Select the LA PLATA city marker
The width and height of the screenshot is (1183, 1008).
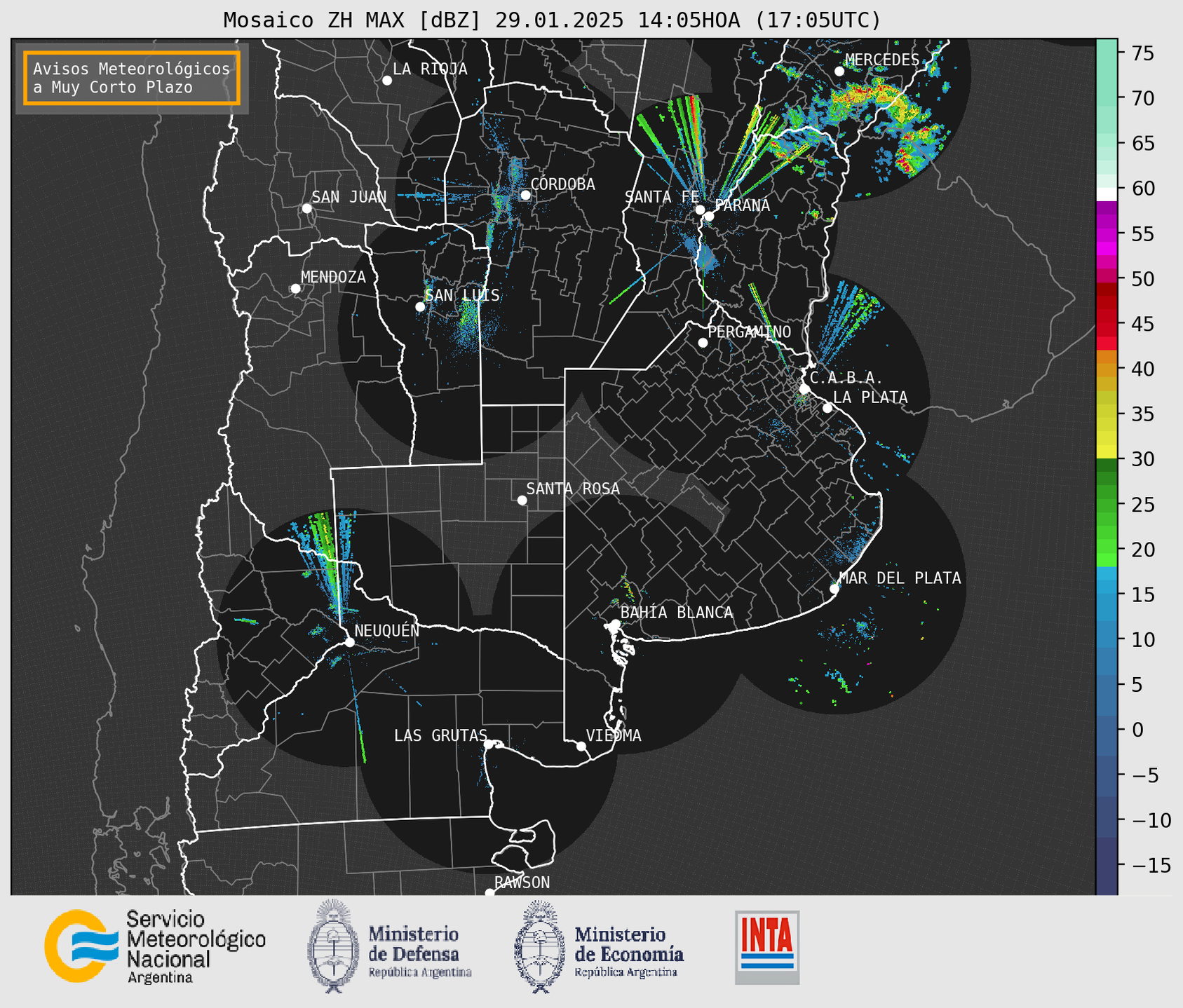(827, 408)
